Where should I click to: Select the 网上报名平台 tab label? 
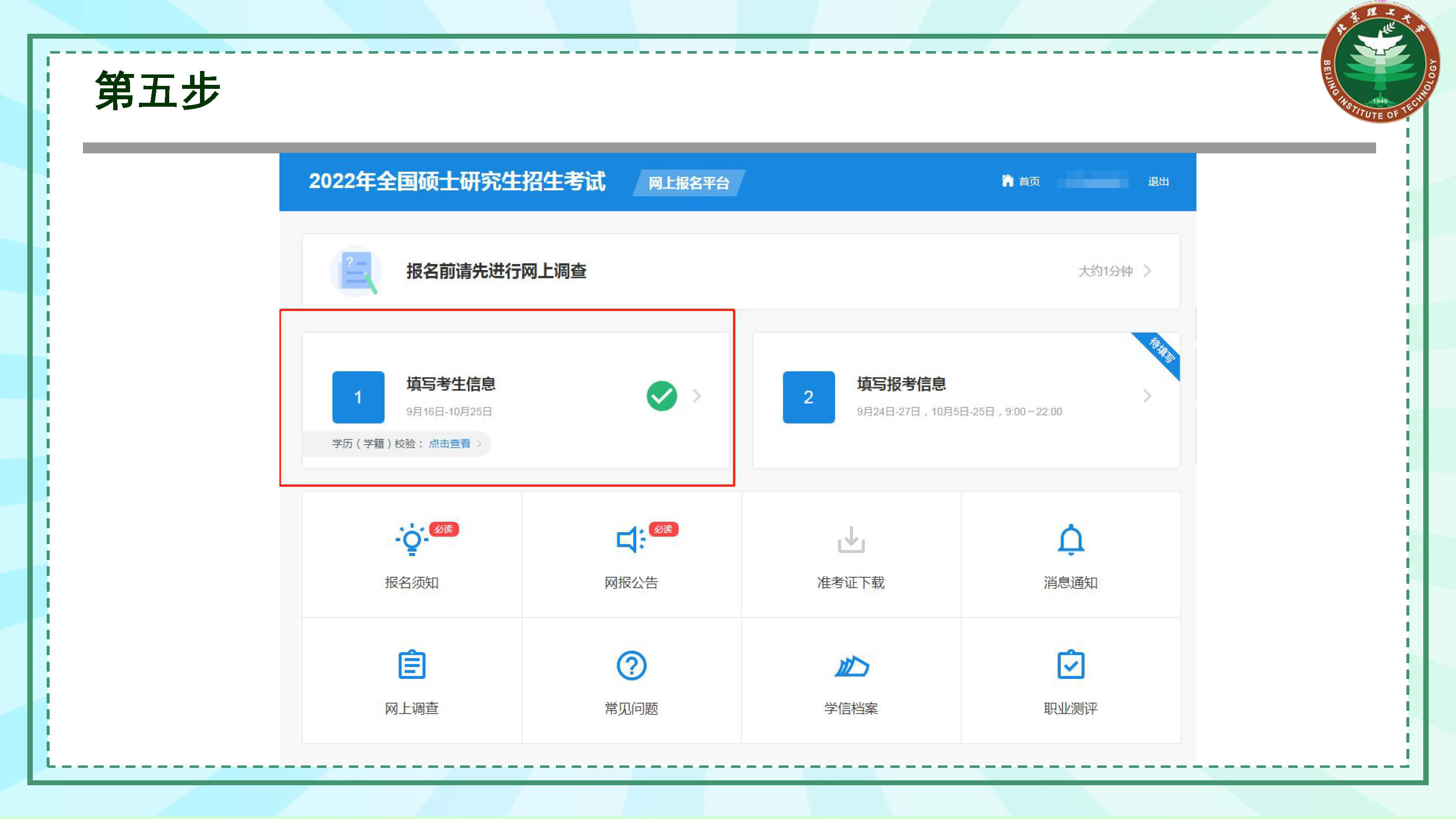[x=688, y=183]
